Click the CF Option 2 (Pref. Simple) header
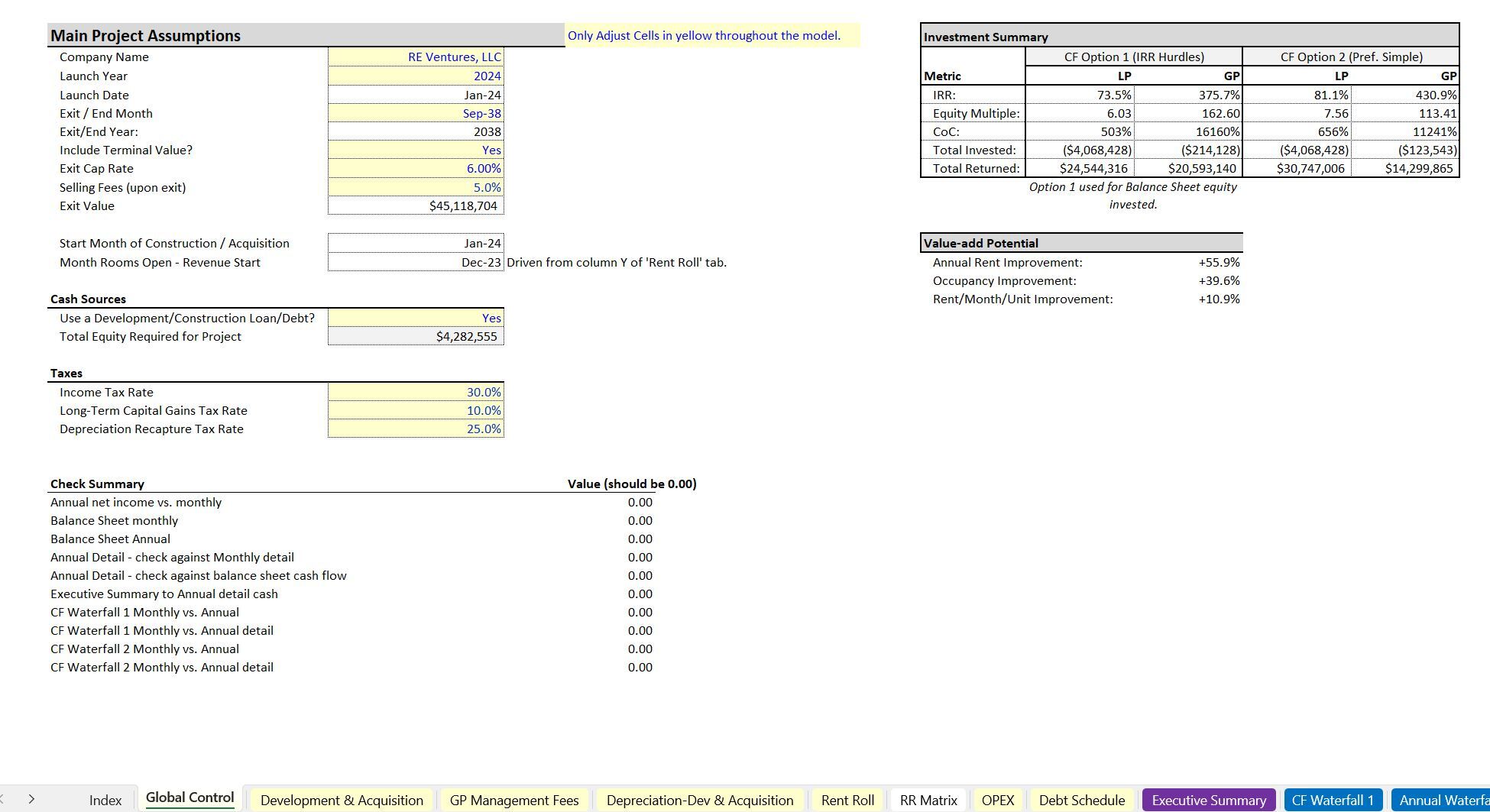This screenshot has height=812, width=1490. [x=1351, y=57]
